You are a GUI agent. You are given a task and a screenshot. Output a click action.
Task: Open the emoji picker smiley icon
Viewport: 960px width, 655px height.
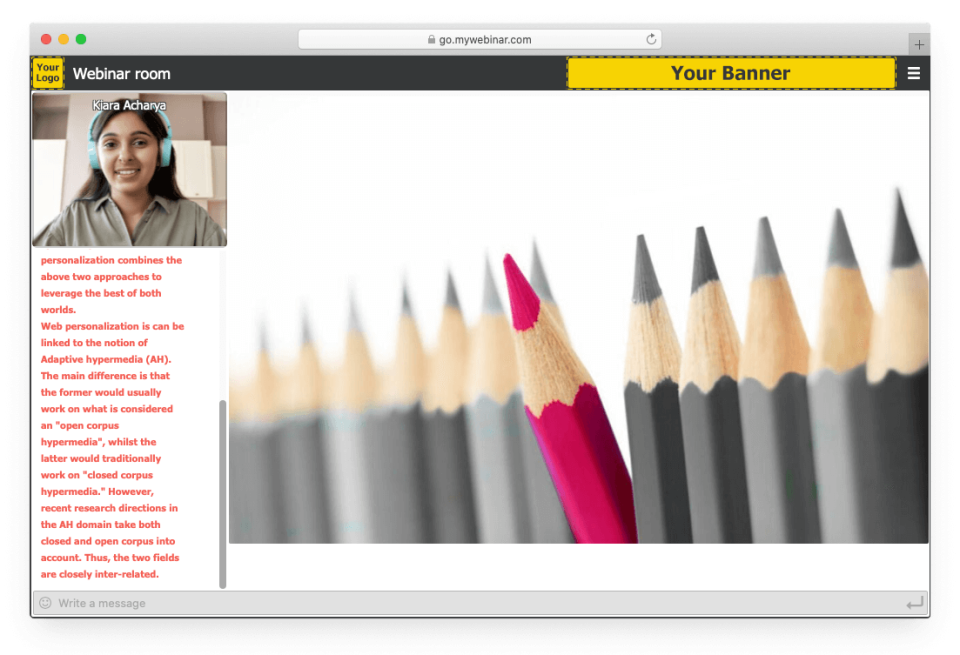(45, 603)
